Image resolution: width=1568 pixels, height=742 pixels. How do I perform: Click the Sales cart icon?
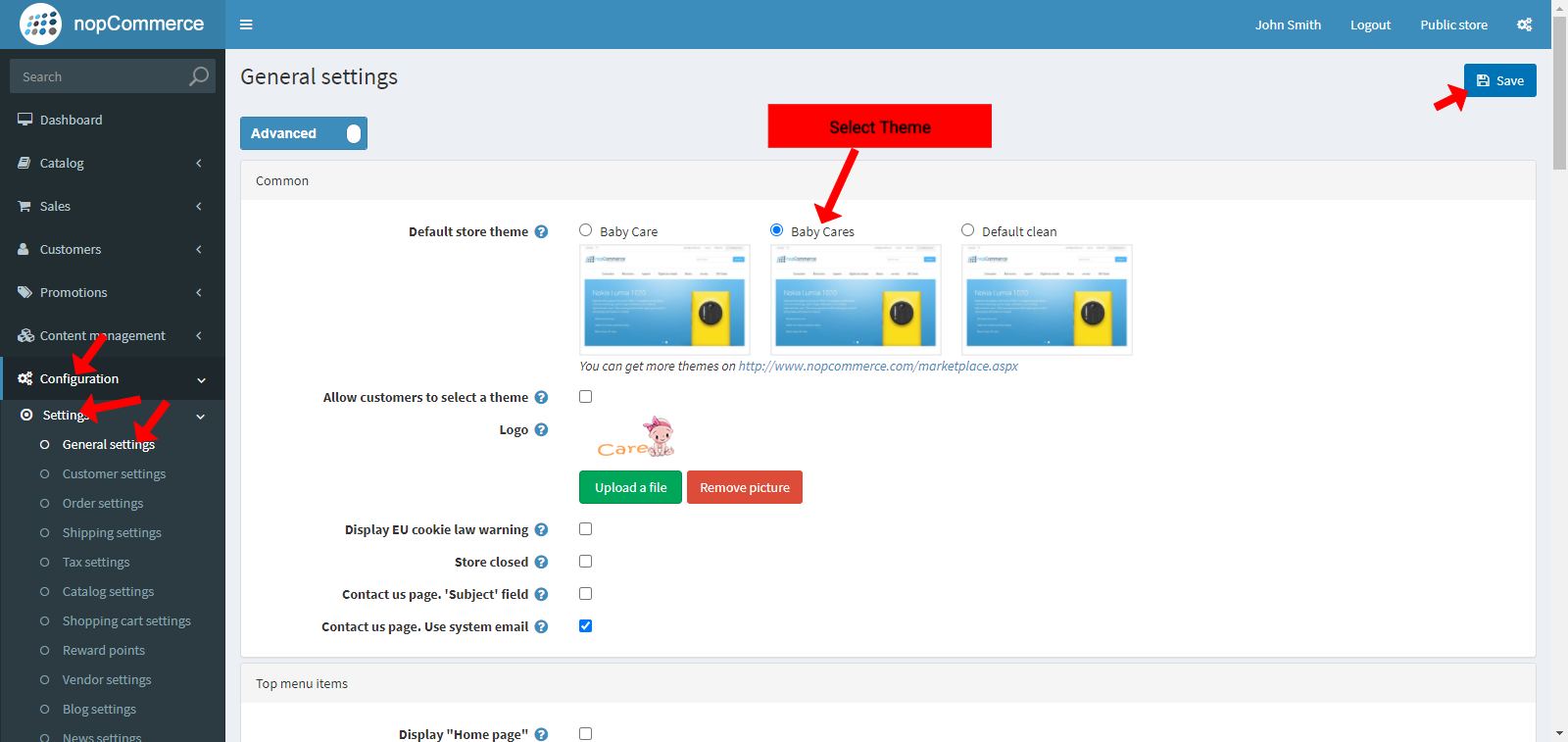(x=24, y=206)
